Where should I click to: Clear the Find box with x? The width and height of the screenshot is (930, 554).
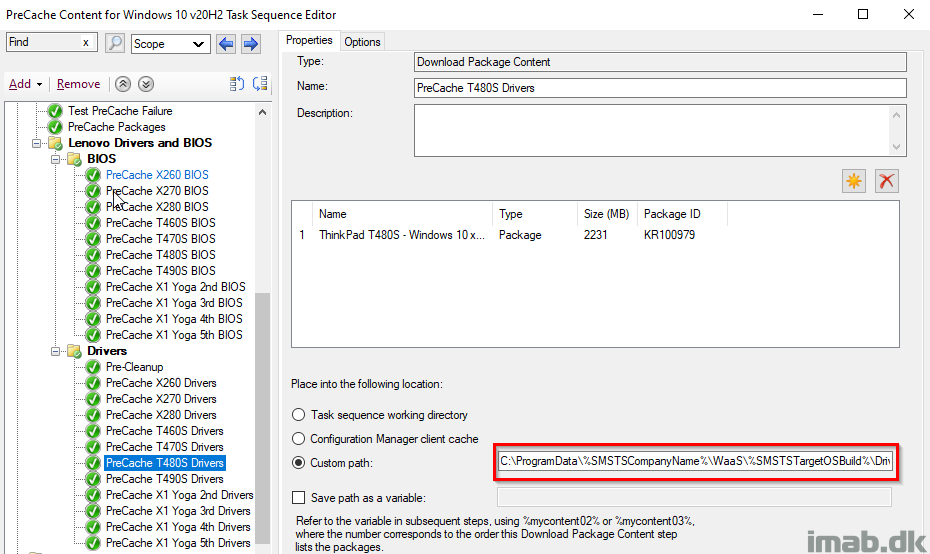pyautogui.click(x=86, y=42)
